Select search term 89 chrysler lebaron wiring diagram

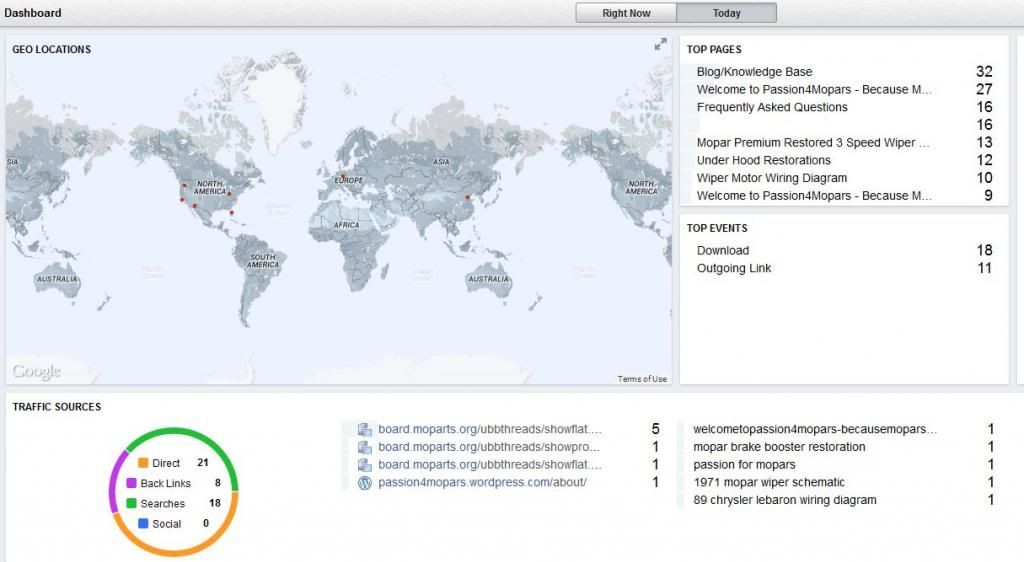[x=785, y=500]
